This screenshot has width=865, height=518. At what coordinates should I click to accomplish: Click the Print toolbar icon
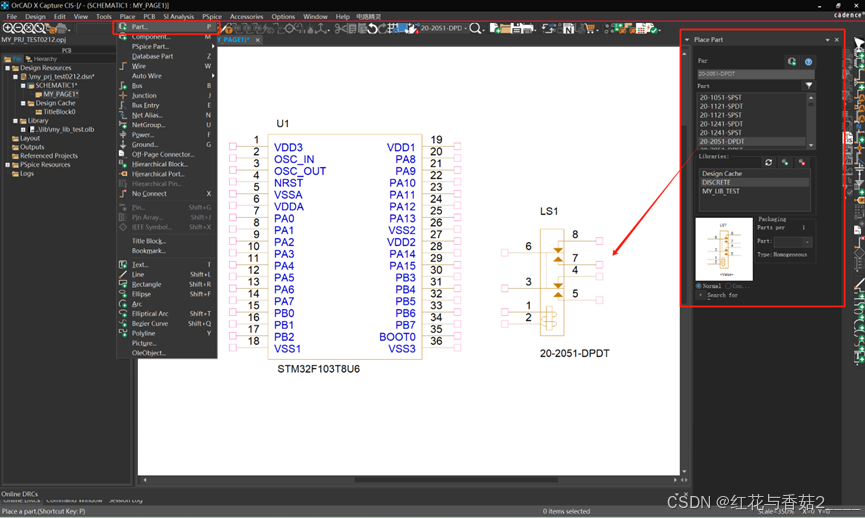[x=527, y=28]
